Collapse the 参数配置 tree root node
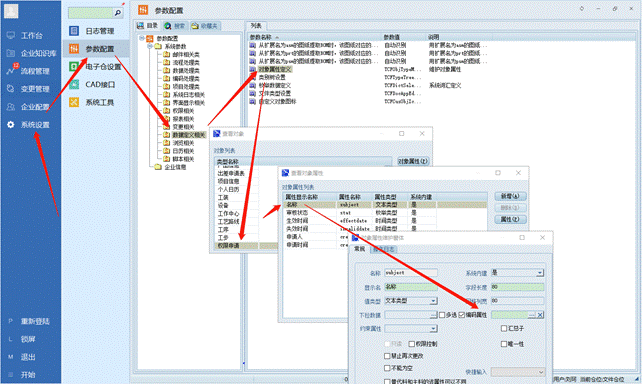Viewport: 642px width, 384px height. click(x=142, y=38)
